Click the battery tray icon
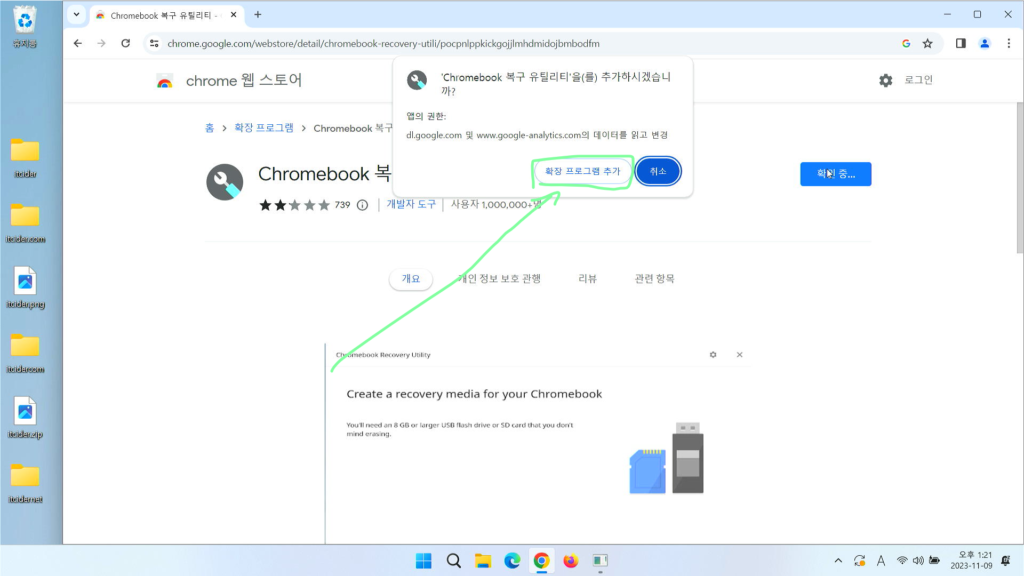 tap(935, 560)
